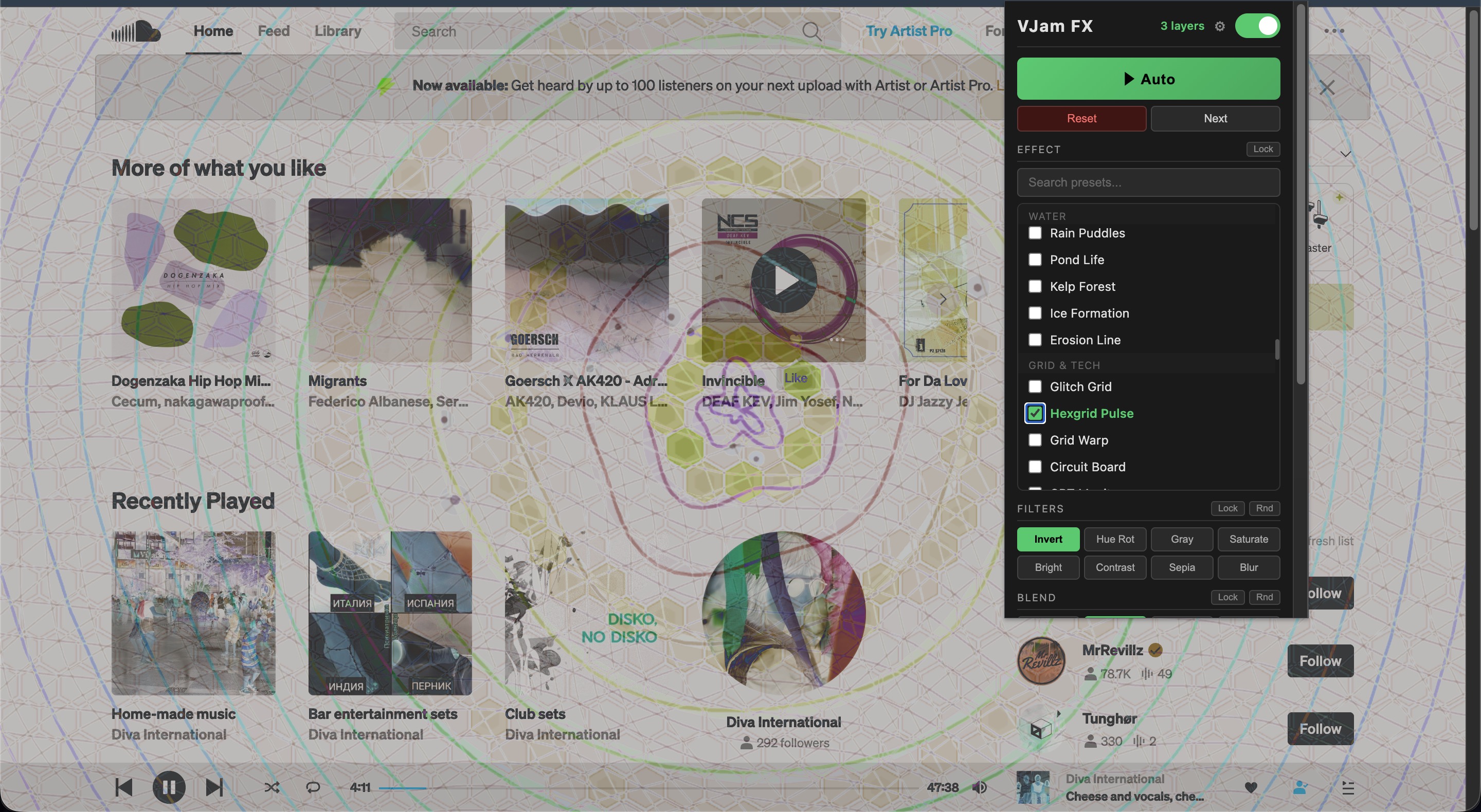The width and height of the screenshot is (1481, 812).
Task: Skip to the next track
Action: (x=214, y=787)
